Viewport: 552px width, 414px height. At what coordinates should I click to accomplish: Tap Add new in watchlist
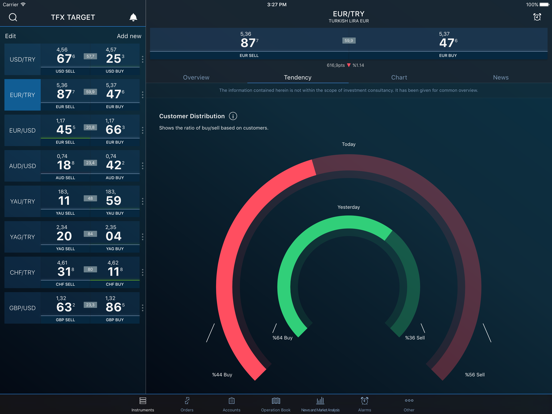click(x=129, y=36)
